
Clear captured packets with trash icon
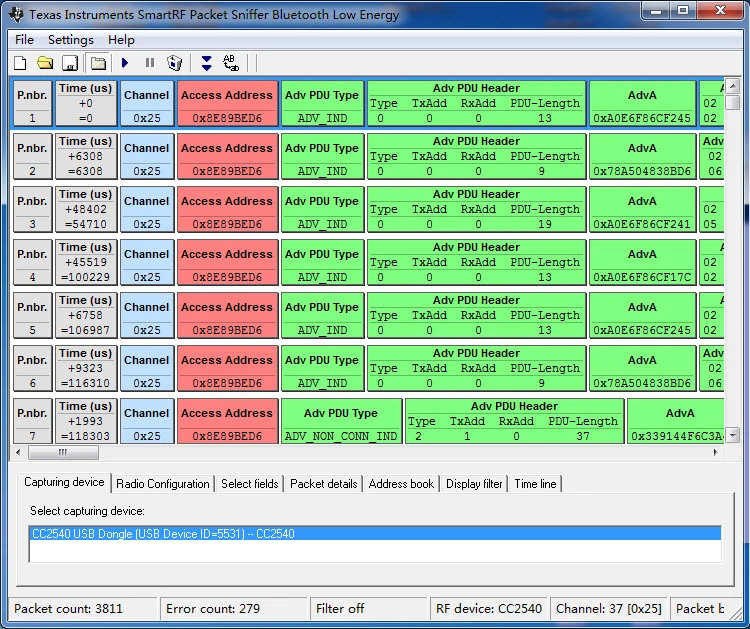pos(175,63)
